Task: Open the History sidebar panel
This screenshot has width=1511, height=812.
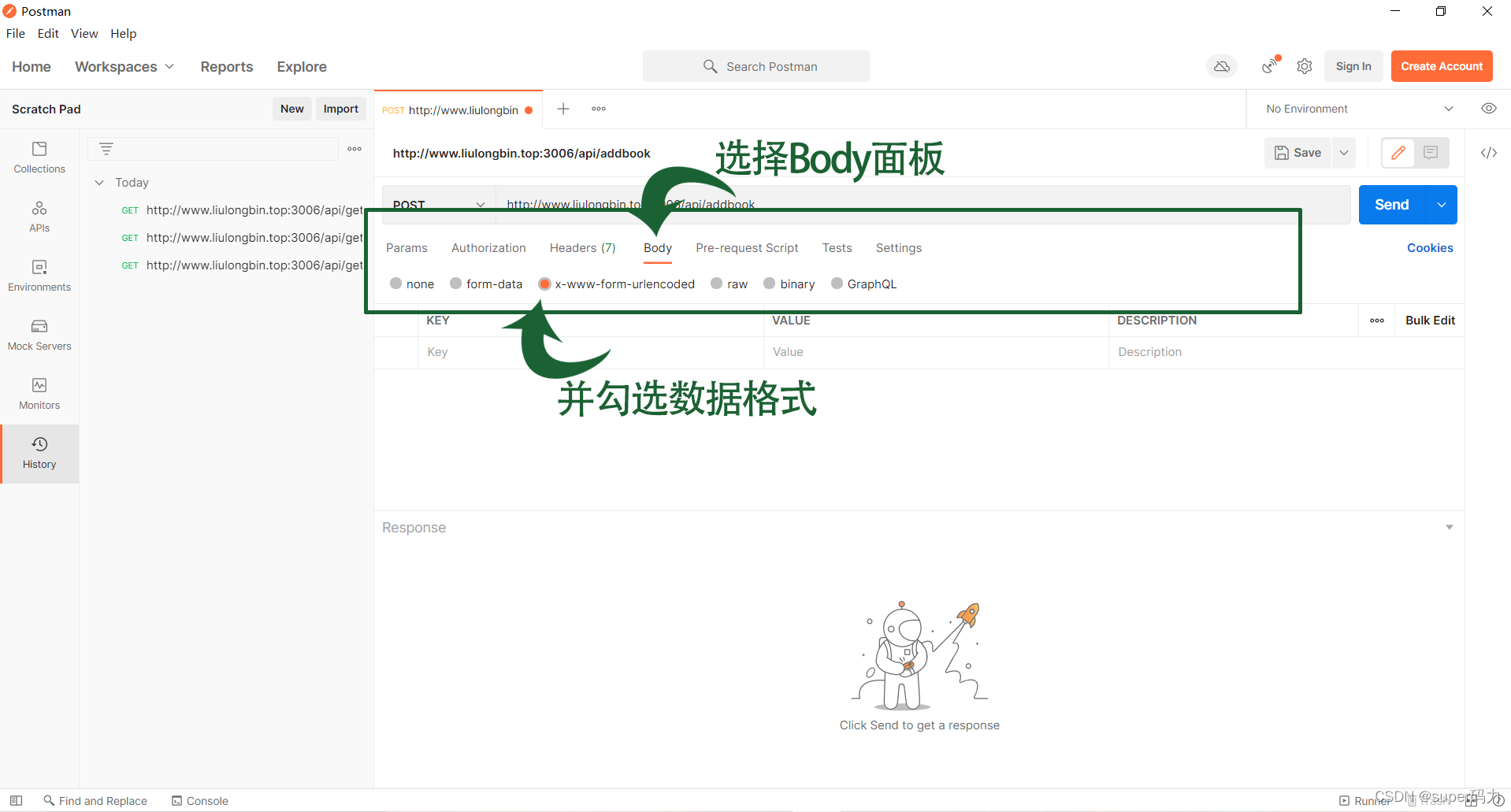Action: (39, 454)
